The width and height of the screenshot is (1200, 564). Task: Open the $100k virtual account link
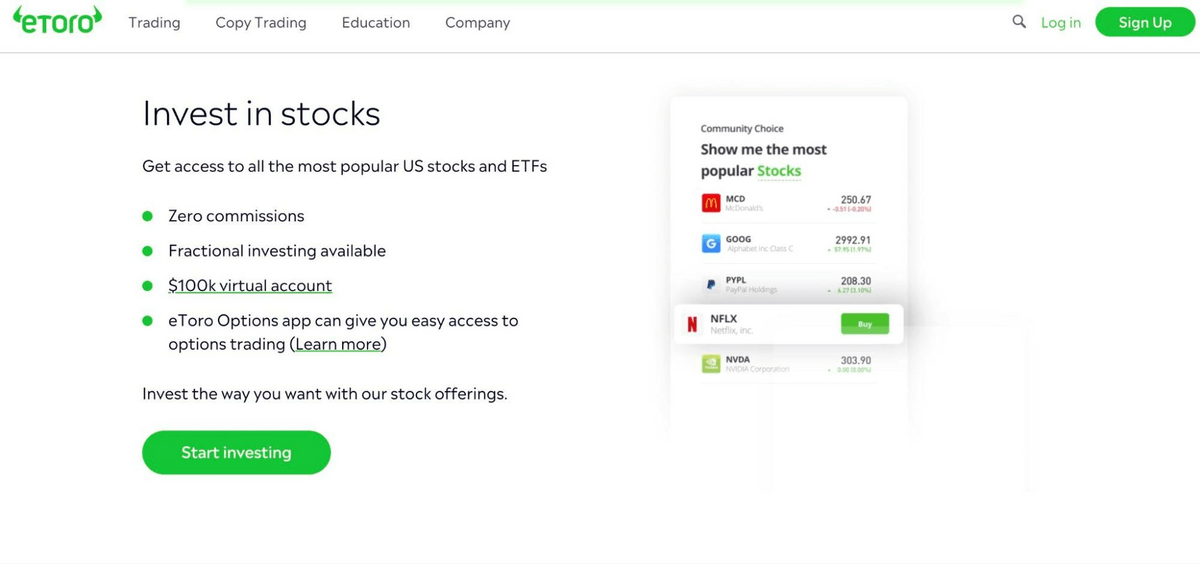point(250,285)
